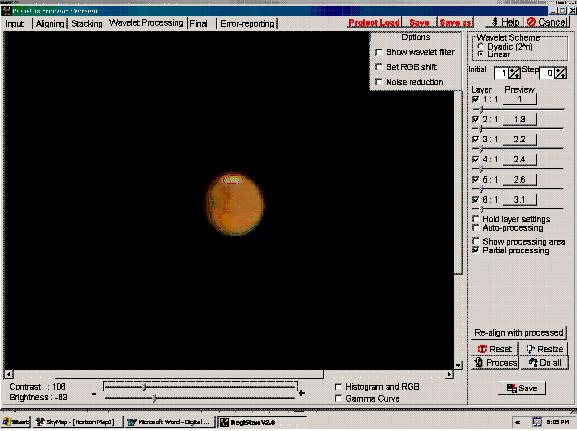Select the Dyadic wavelet scheme
This screenshot has width=577, height=431.
481,46
